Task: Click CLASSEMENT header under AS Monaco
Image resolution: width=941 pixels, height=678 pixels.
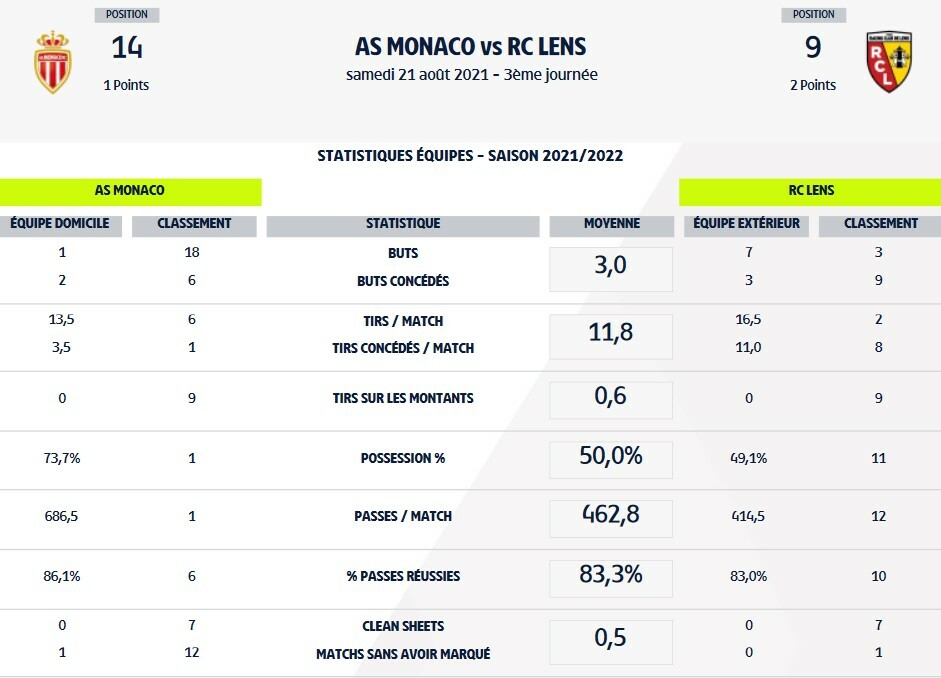Action: (x=194, y=224)
